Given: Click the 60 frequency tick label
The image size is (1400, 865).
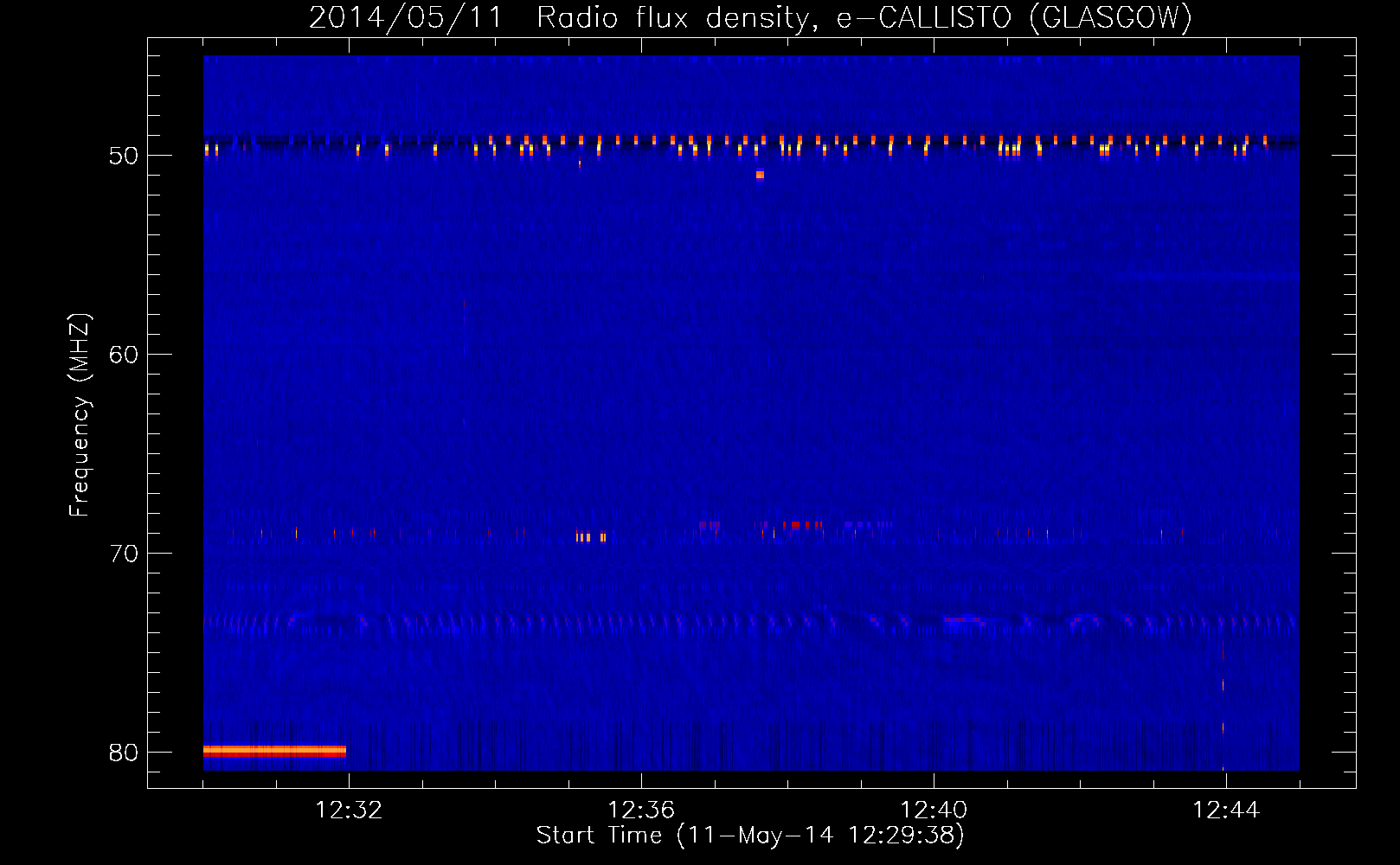Looking at the screenshot, I should point(124,355).
